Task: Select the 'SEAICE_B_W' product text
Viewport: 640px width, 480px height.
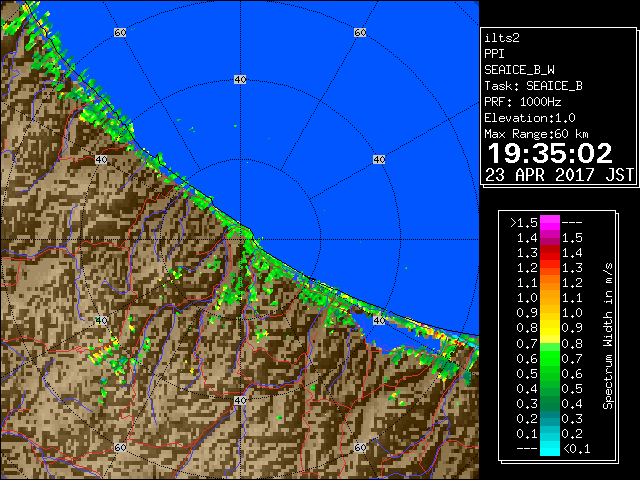Action: point(519,70)
